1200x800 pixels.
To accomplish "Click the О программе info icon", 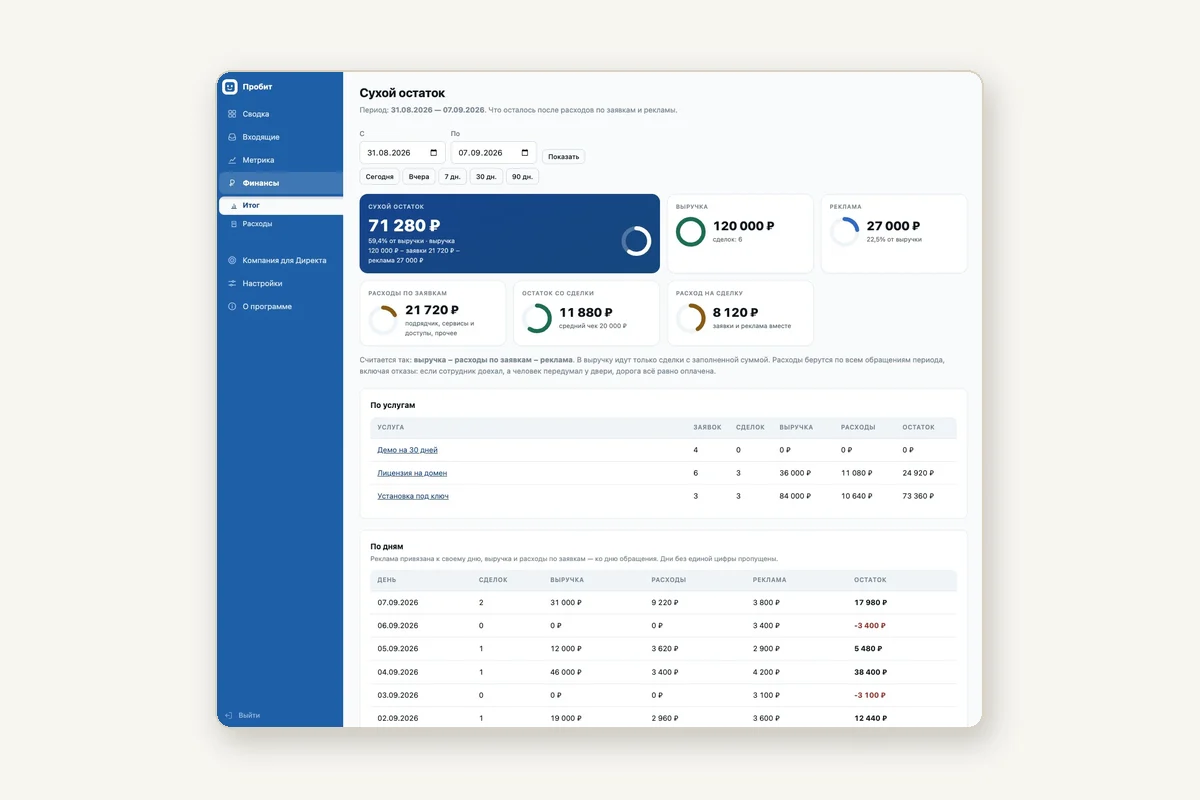I will [232, 306].
